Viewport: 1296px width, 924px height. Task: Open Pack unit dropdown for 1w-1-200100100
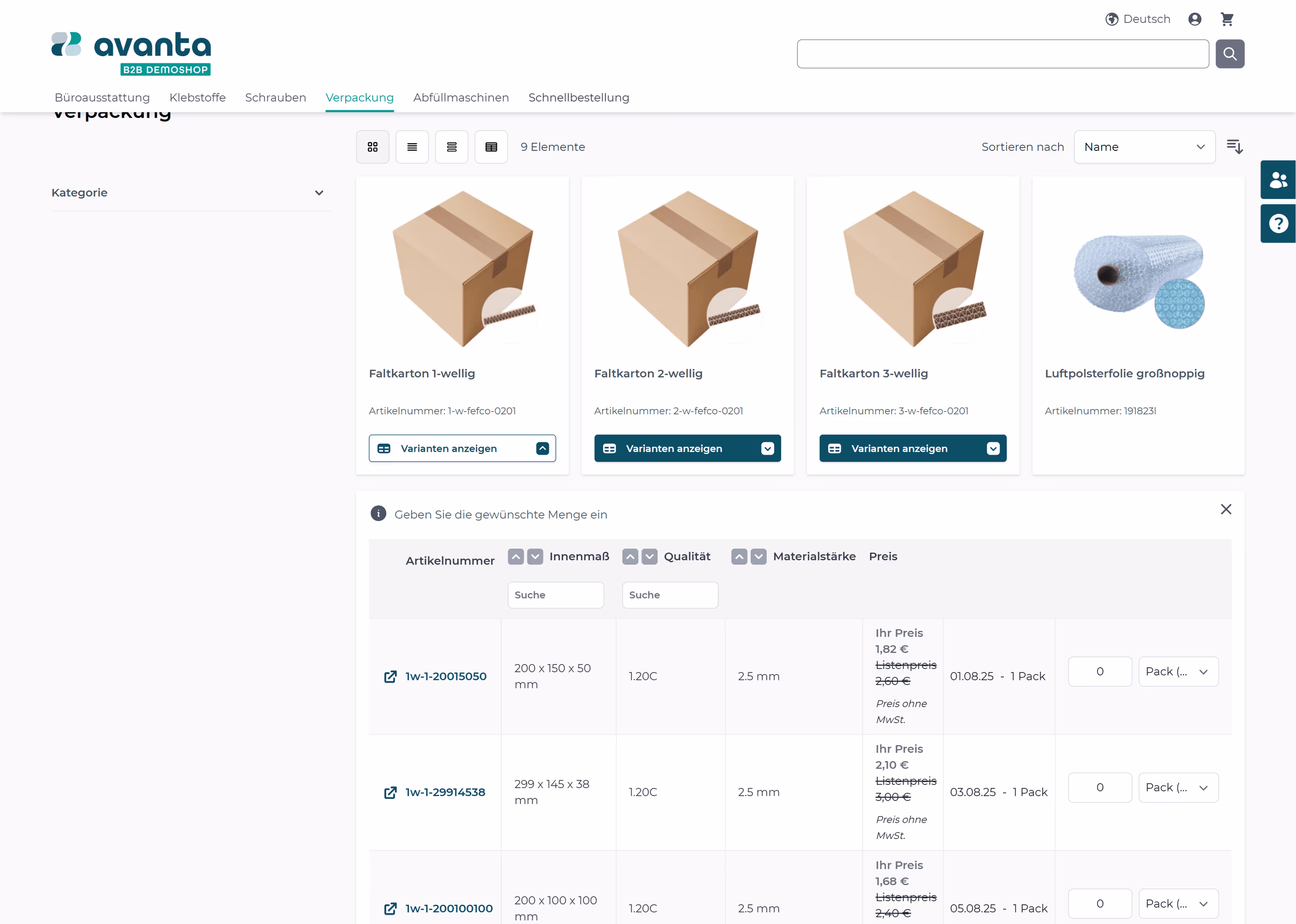pos(1178,904)
